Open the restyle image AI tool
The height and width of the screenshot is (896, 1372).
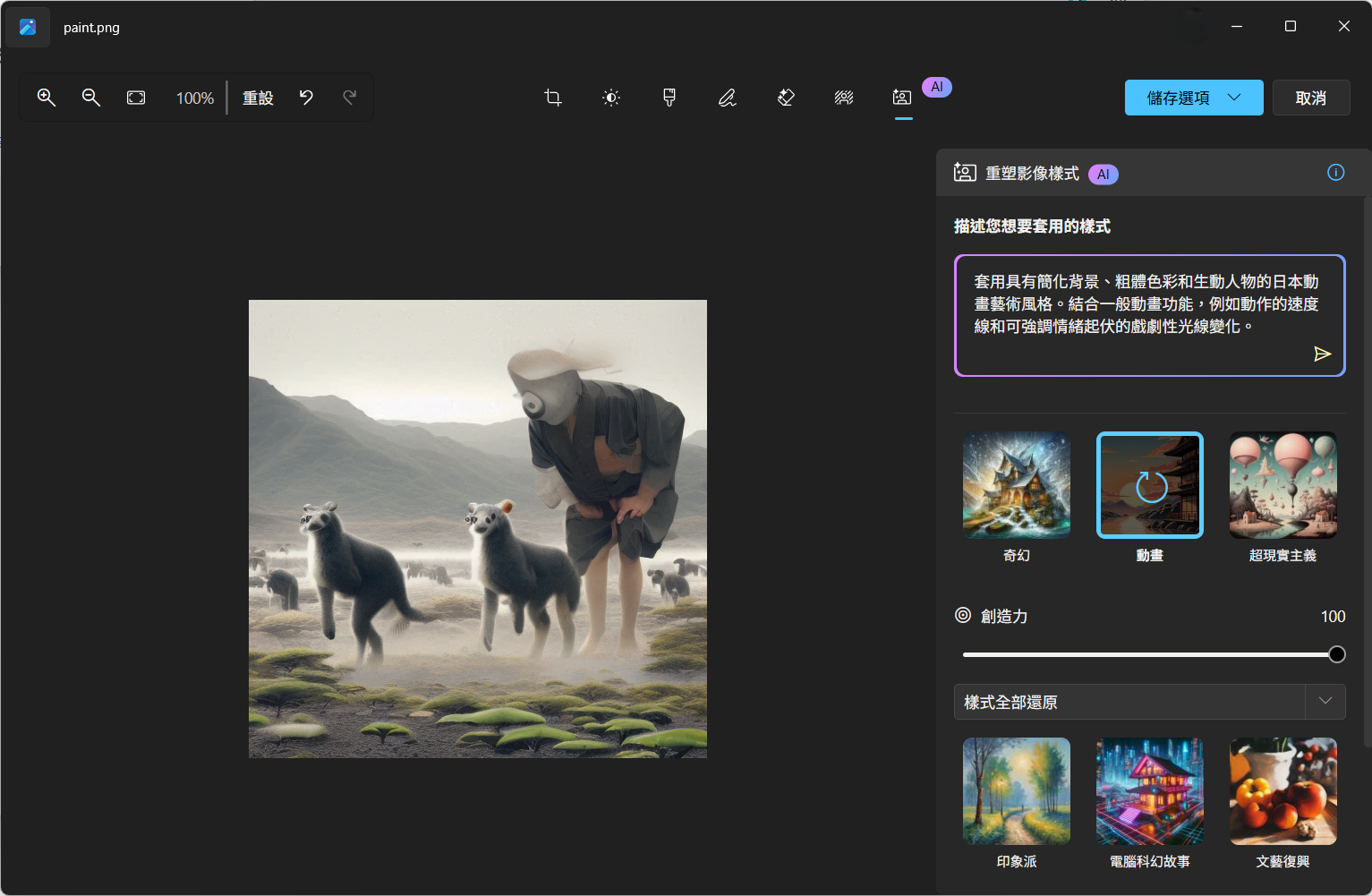[x=902, y=98]
